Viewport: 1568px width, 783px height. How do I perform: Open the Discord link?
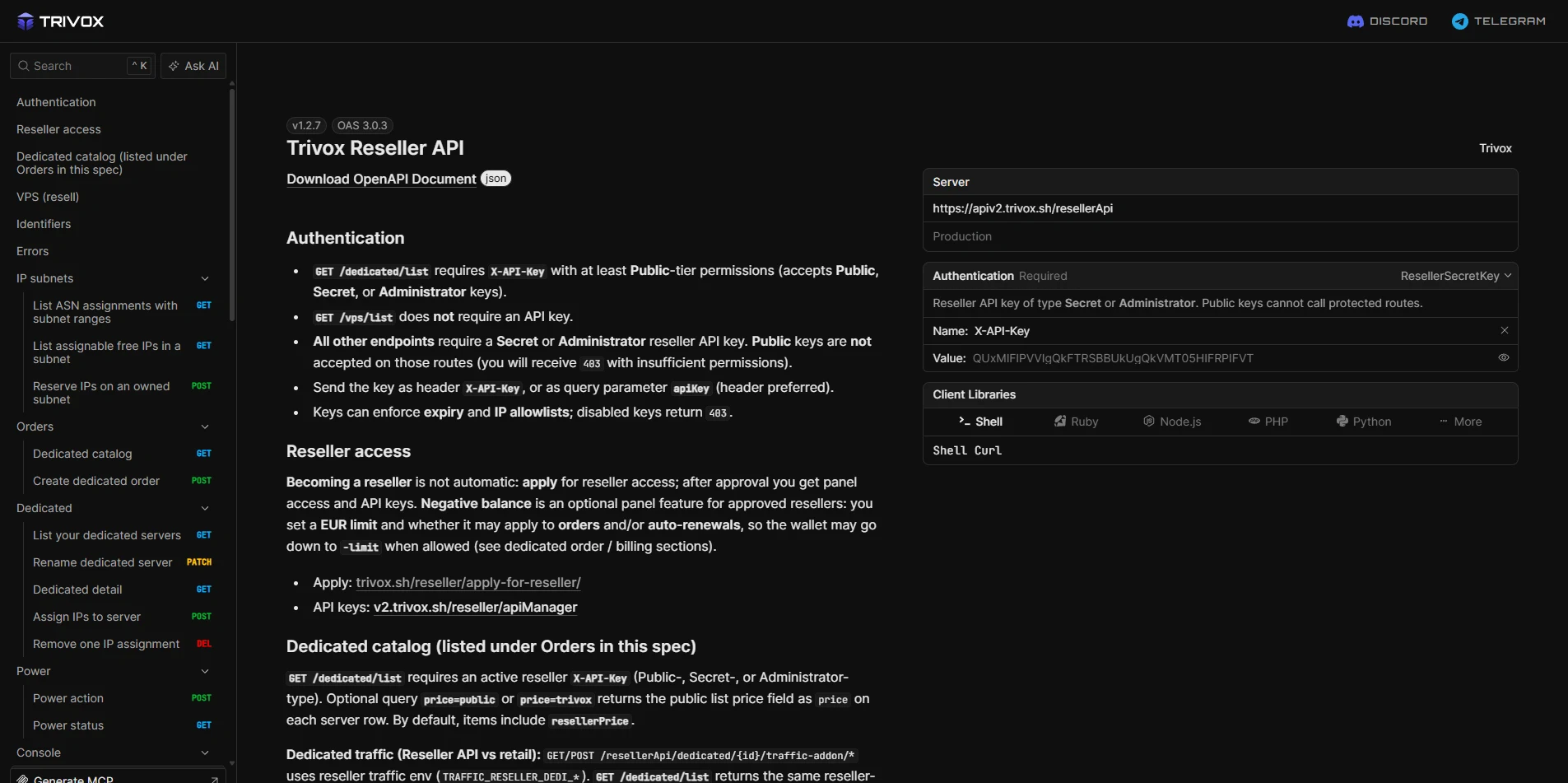pyautogui.click(x=1387, y=21)
